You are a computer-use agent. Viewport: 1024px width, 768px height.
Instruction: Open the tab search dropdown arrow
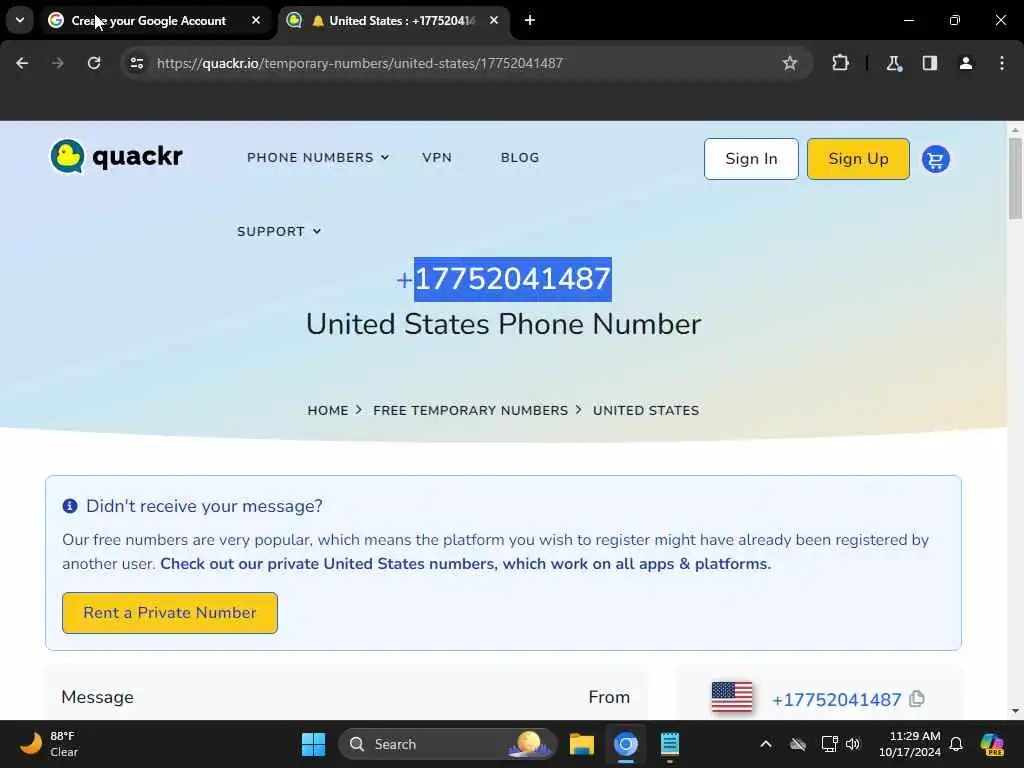pyautogui.click(x=20, y=20)
